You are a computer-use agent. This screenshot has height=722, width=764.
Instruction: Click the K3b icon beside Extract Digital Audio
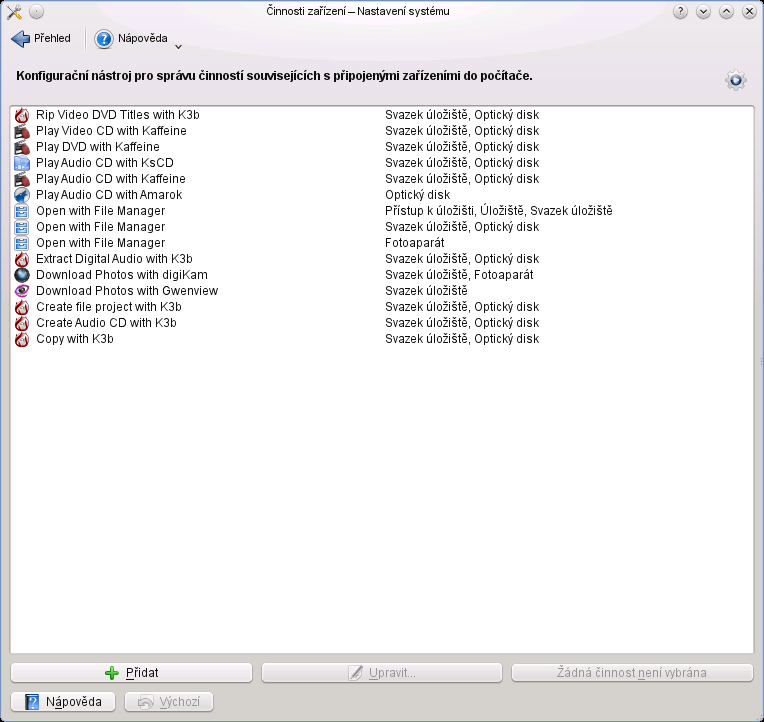[21, 259]
